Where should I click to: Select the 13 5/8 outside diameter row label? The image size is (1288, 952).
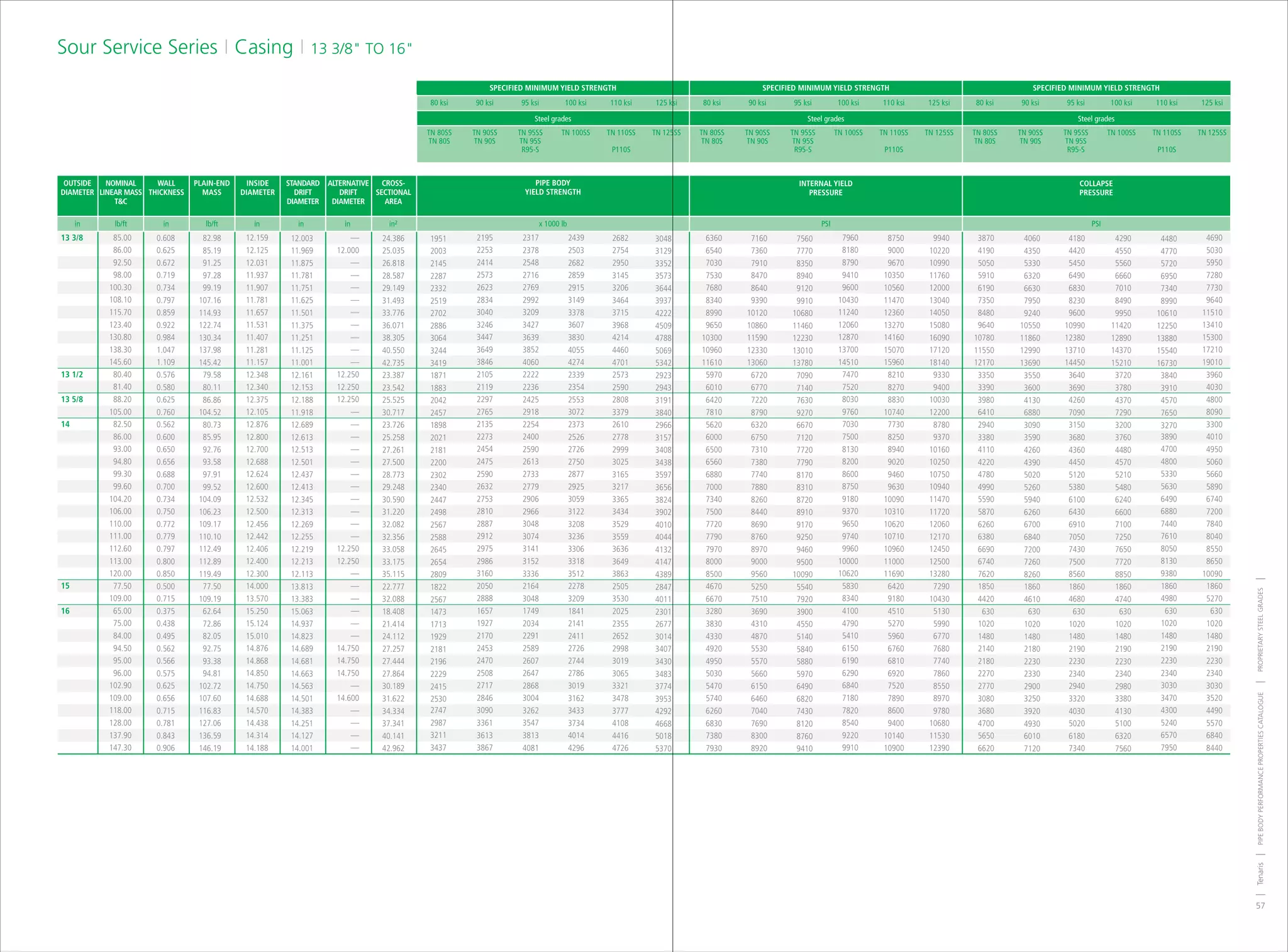72,400
